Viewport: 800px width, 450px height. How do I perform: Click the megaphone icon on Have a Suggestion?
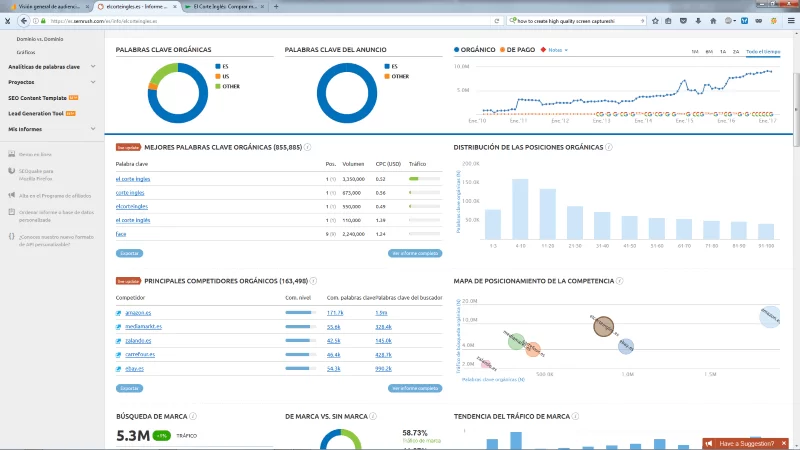(x=709, y=443)
